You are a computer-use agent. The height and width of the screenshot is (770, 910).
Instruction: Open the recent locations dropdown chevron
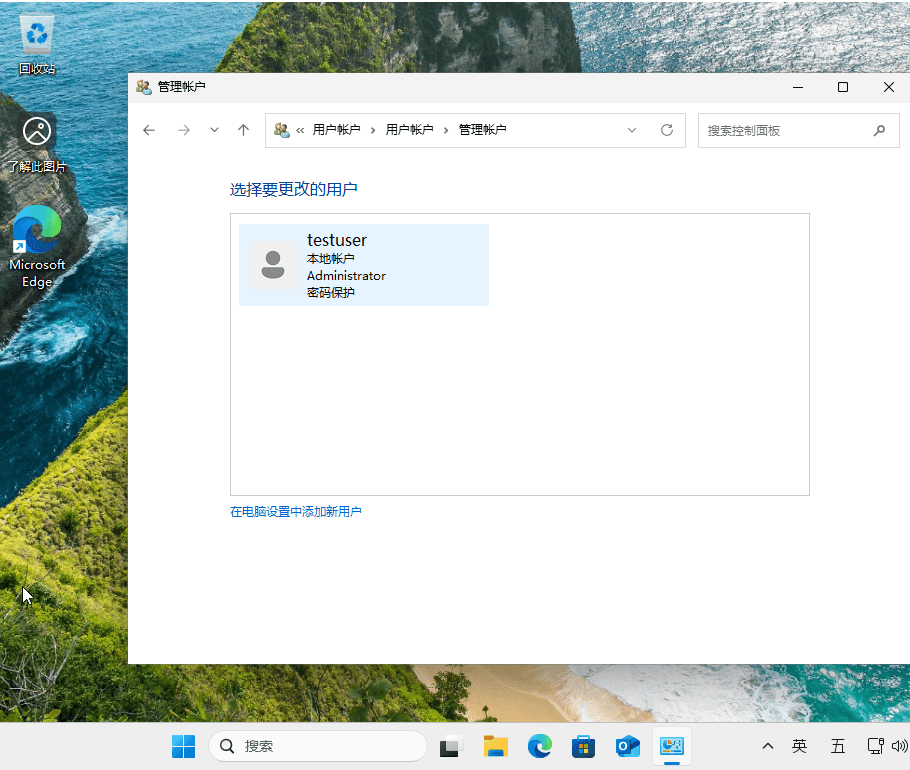point(214,130)
